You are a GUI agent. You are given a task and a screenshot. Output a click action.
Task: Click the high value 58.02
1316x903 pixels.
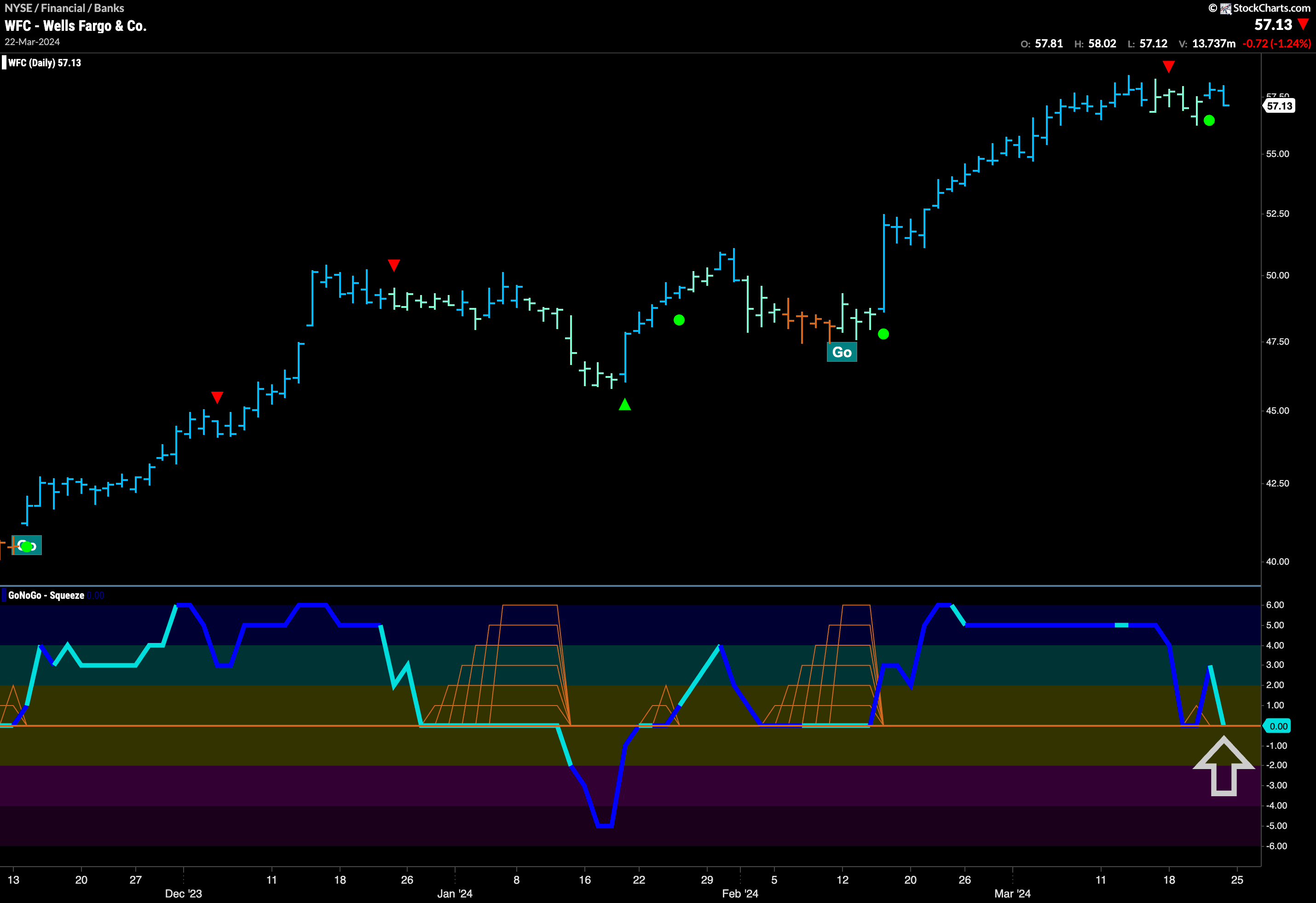pyautogui.click(x=1102, y=44)
